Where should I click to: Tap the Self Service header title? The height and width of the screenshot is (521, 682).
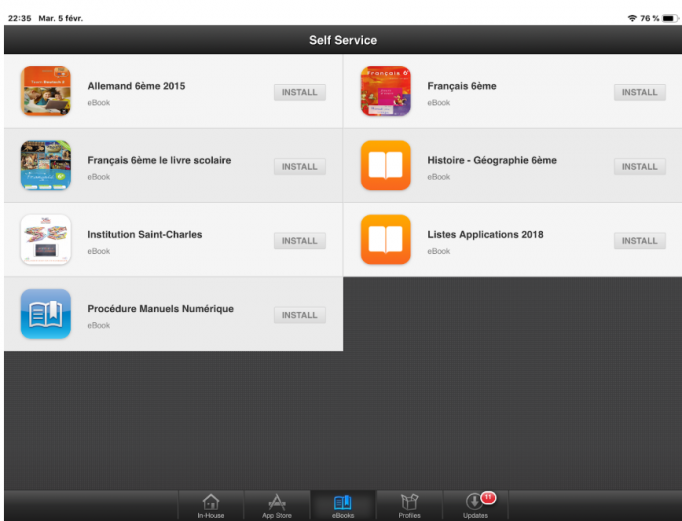pyautogui.click(x=343, y=40)
